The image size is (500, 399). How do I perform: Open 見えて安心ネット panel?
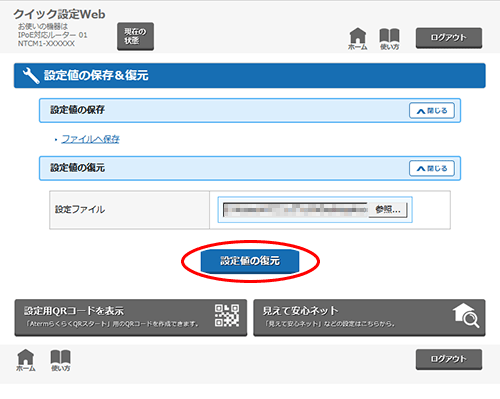coord(369,317)
